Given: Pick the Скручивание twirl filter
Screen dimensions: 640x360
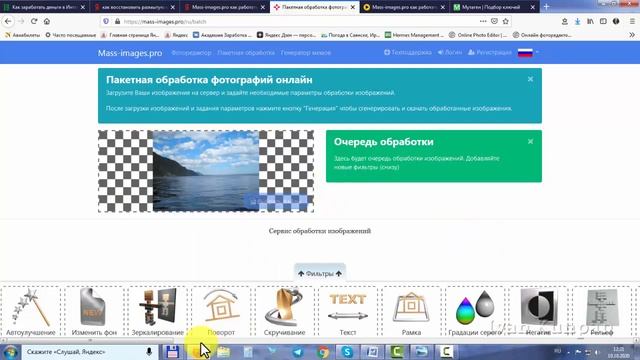Looking at the screenshot, I should point(284,312).
